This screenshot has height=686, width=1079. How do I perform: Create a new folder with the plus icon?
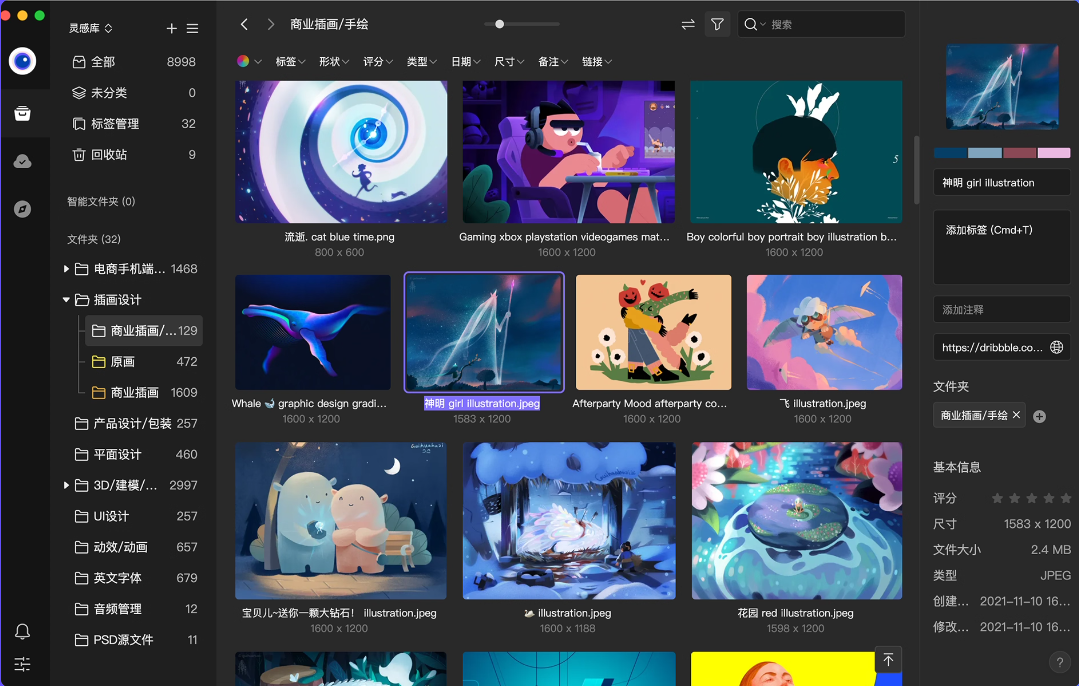pyautogui.click(x=170, y=29)
